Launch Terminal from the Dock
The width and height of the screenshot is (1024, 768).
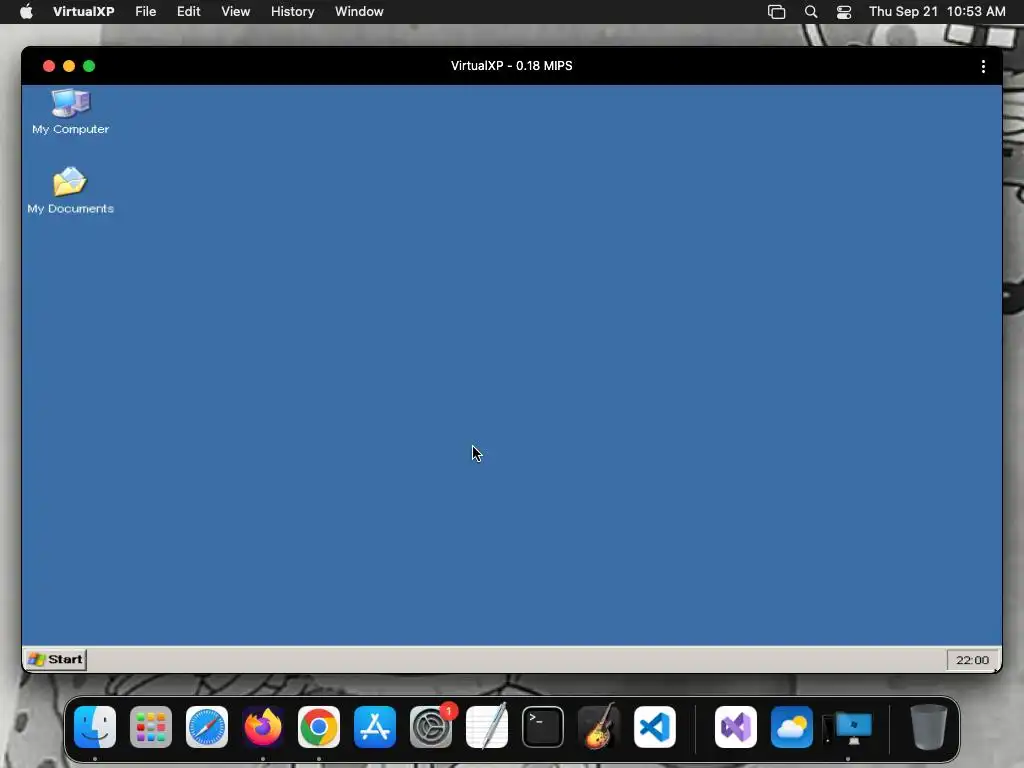click(543, 727)
